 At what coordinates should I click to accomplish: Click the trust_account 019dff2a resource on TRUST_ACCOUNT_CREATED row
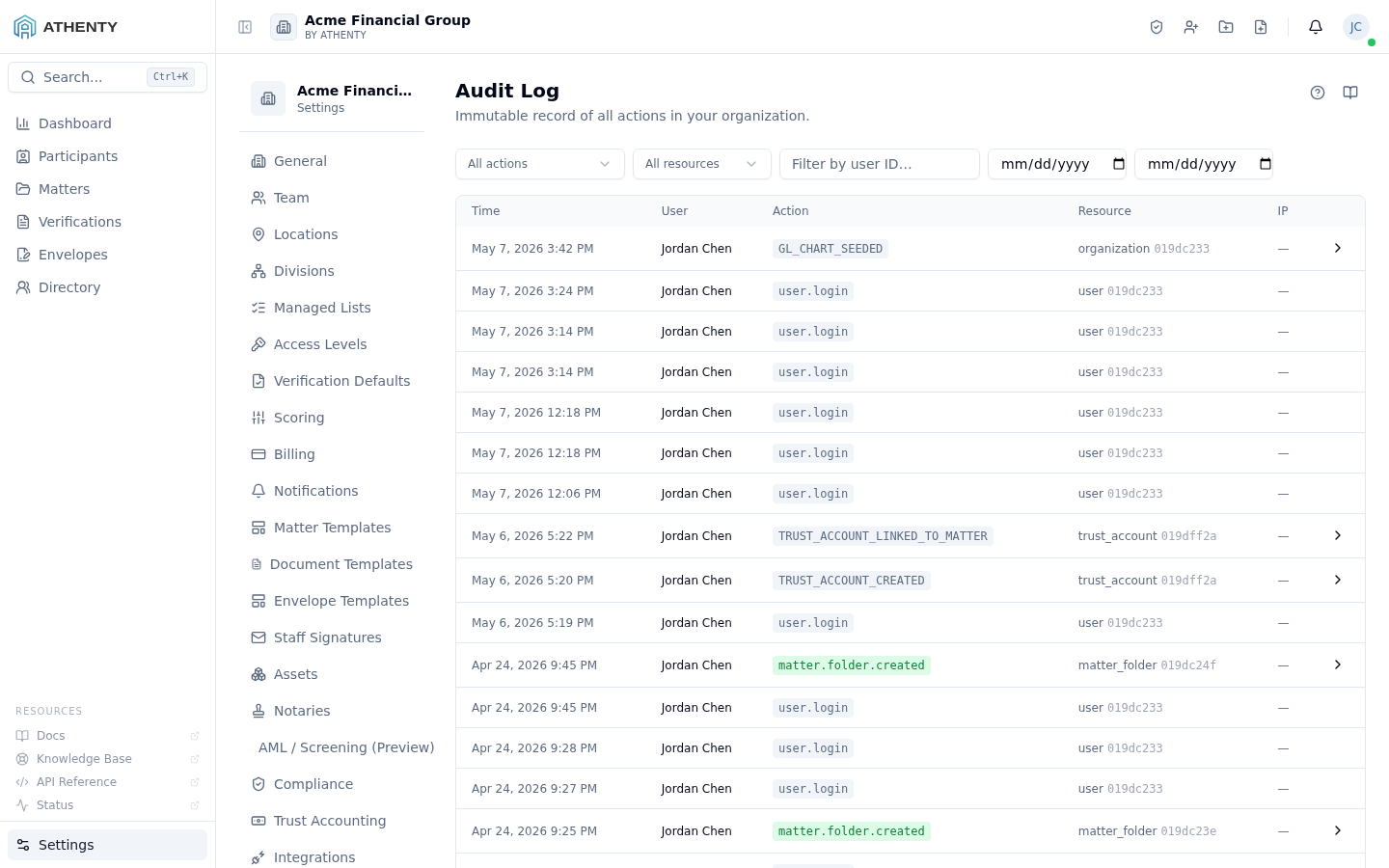pos(1147,581)
